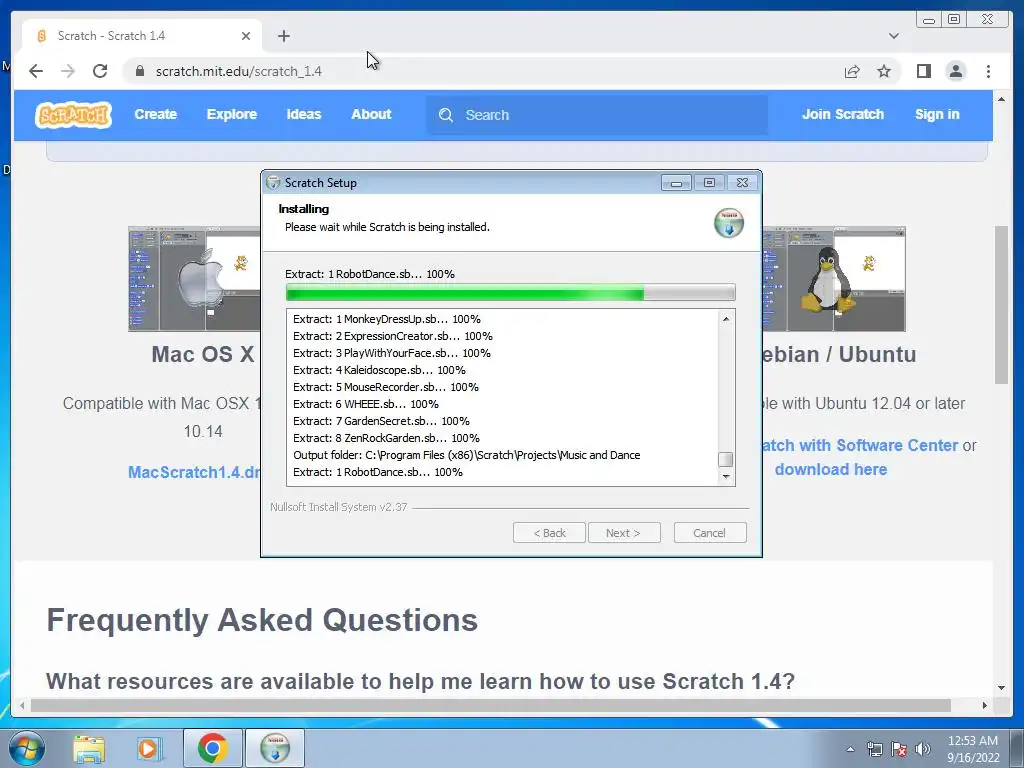Open Windows Media Player from taskbar
This screenshot has height=768, width=1024.
(149, 748)
